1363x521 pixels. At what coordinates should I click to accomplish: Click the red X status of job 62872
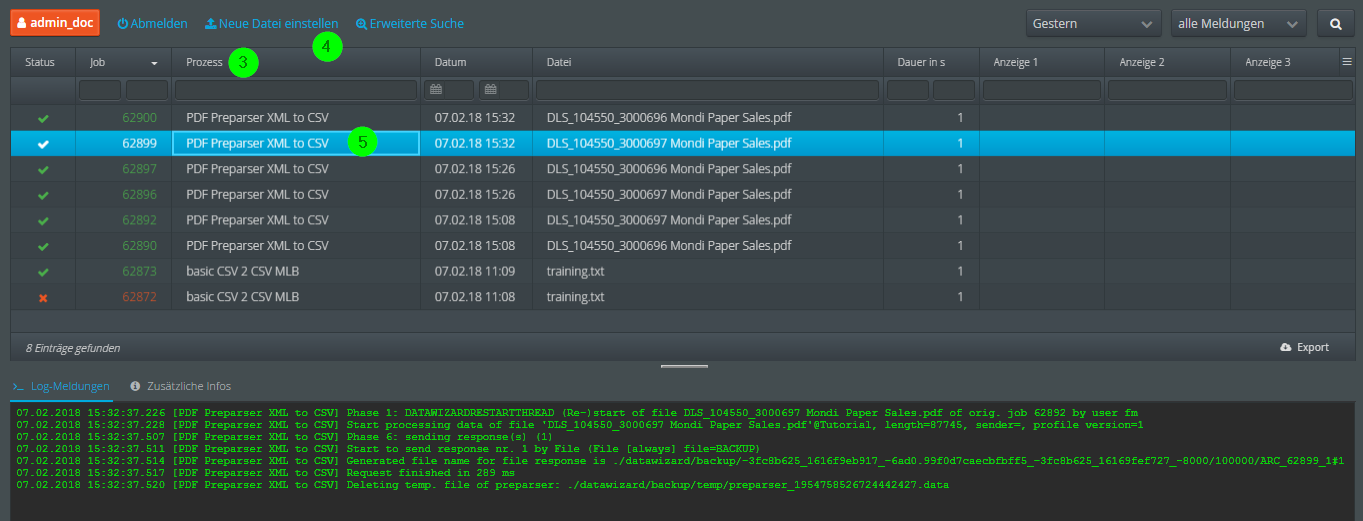[x=43, y=297]
